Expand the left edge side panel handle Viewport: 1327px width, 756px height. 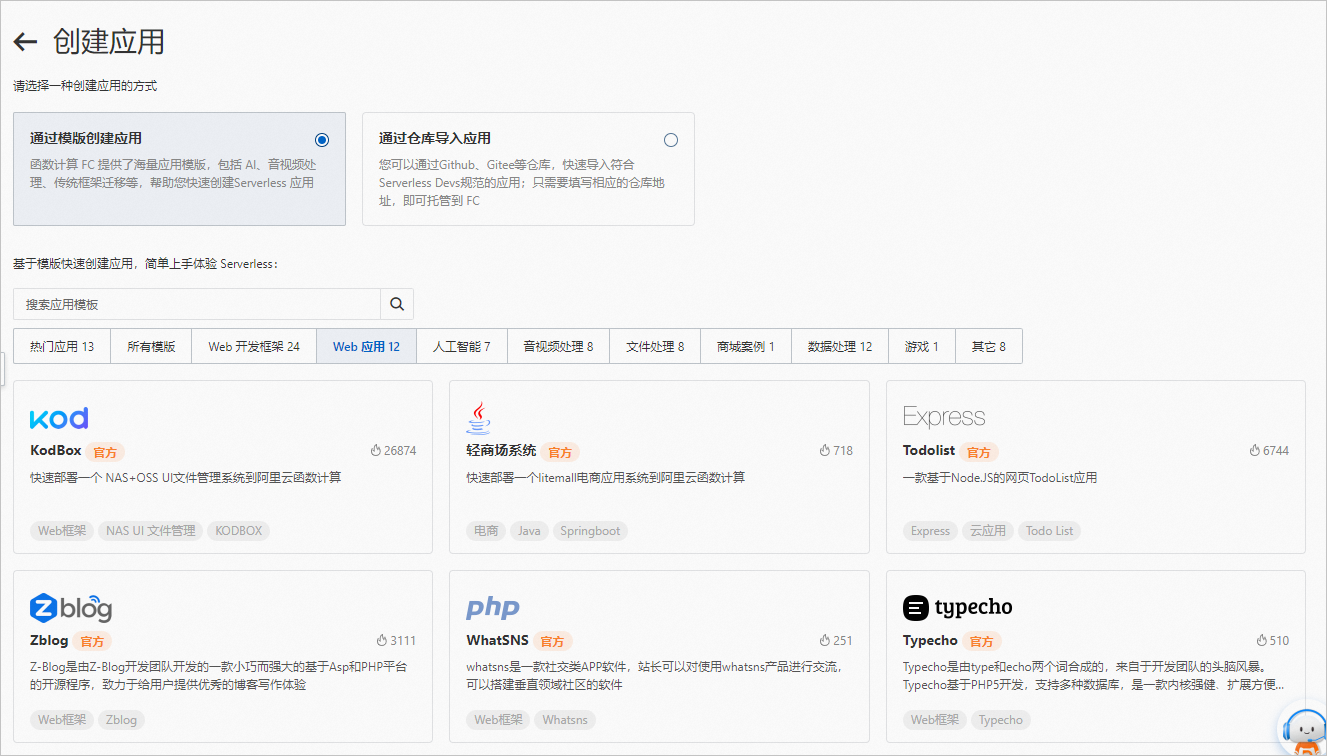pos(3,367)
